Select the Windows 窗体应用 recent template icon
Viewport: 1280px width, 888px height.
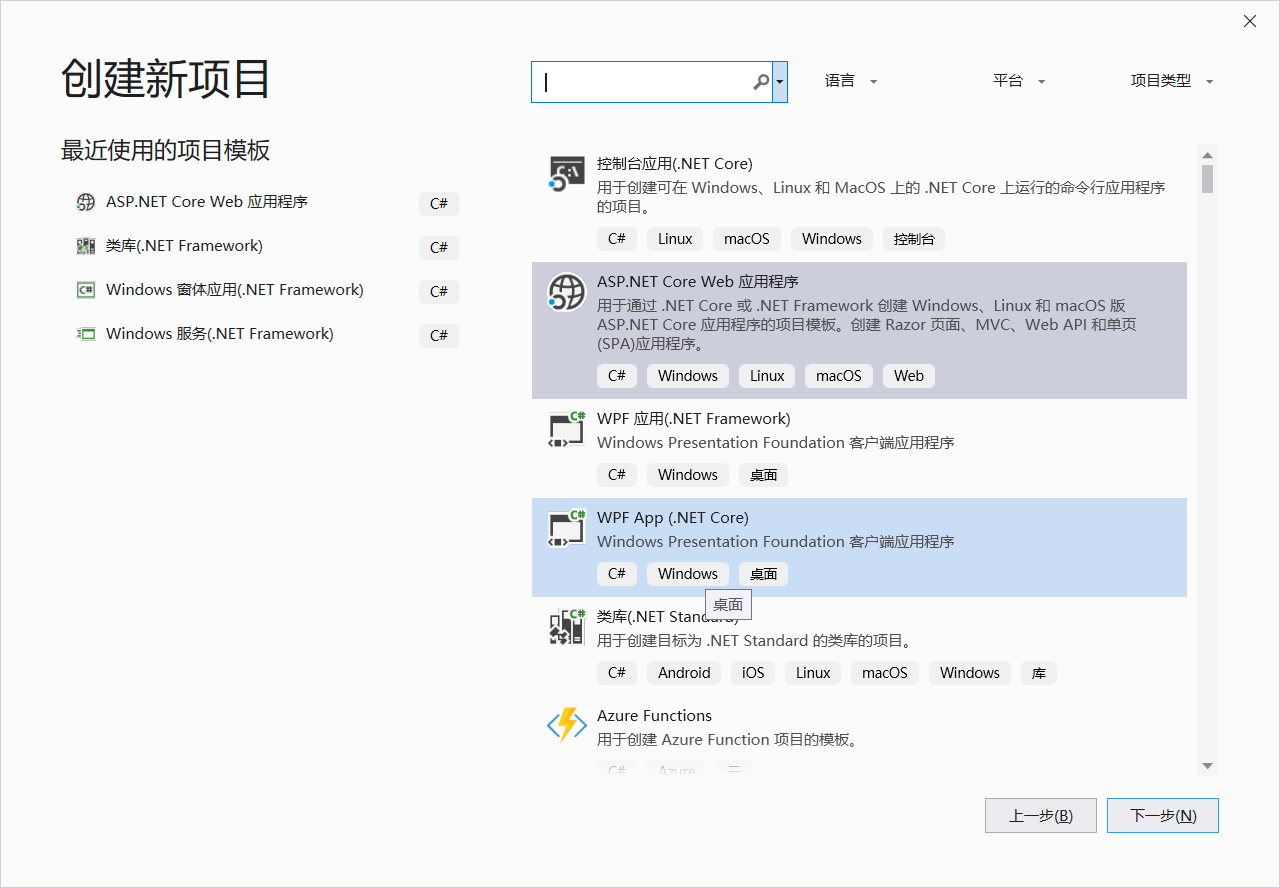(x=86, y=289)
